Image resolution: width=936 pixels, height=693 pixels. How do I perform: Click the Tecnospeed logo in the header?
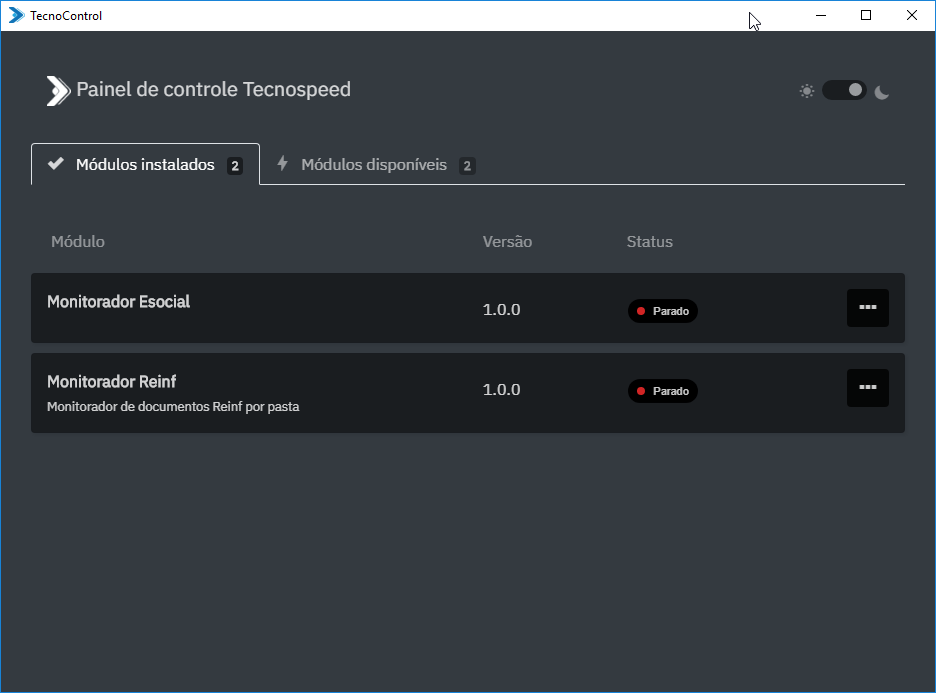pyautogui.click(x=58, y=91)
